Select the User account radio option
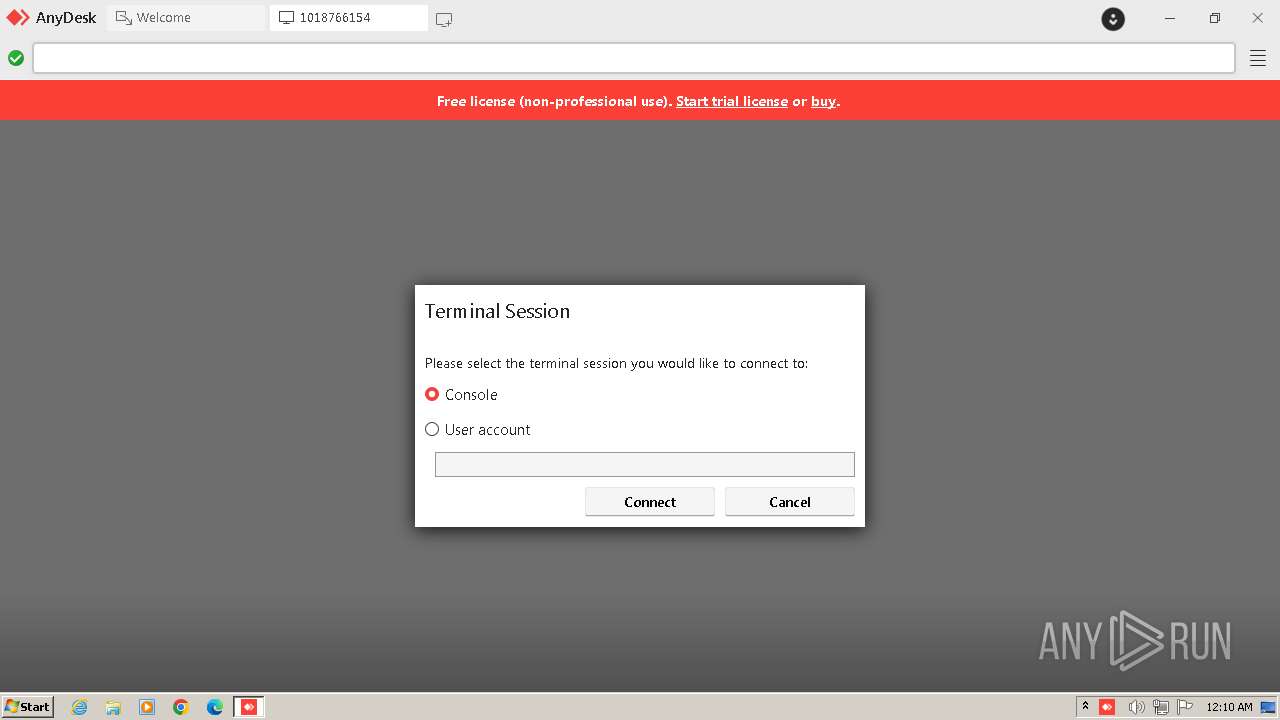Image resolution: width=1280 pixels, height=720 pixels. point(432,429)
